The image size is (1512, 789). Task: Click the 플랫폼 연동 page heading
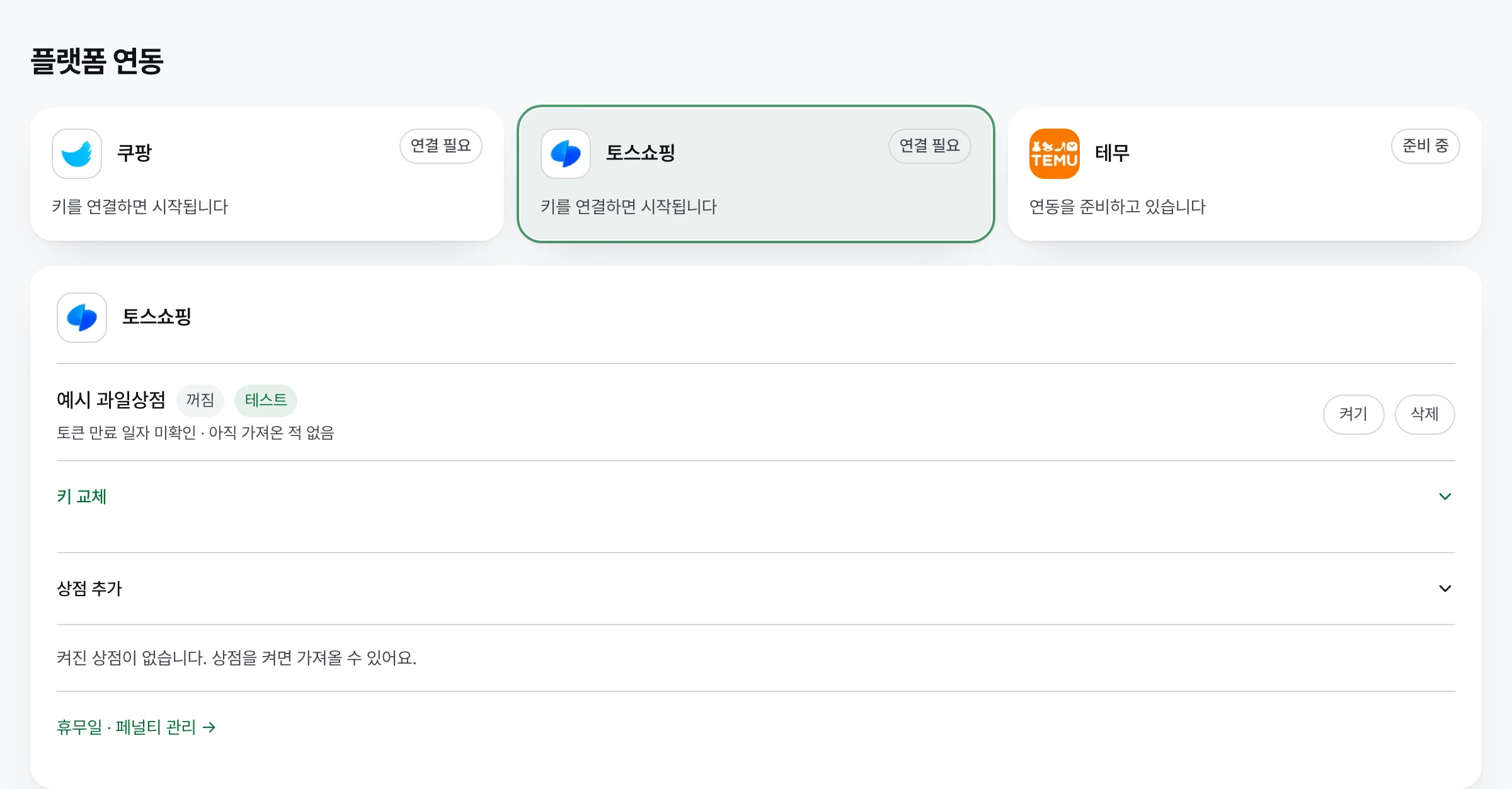click(x=97, y=61)
